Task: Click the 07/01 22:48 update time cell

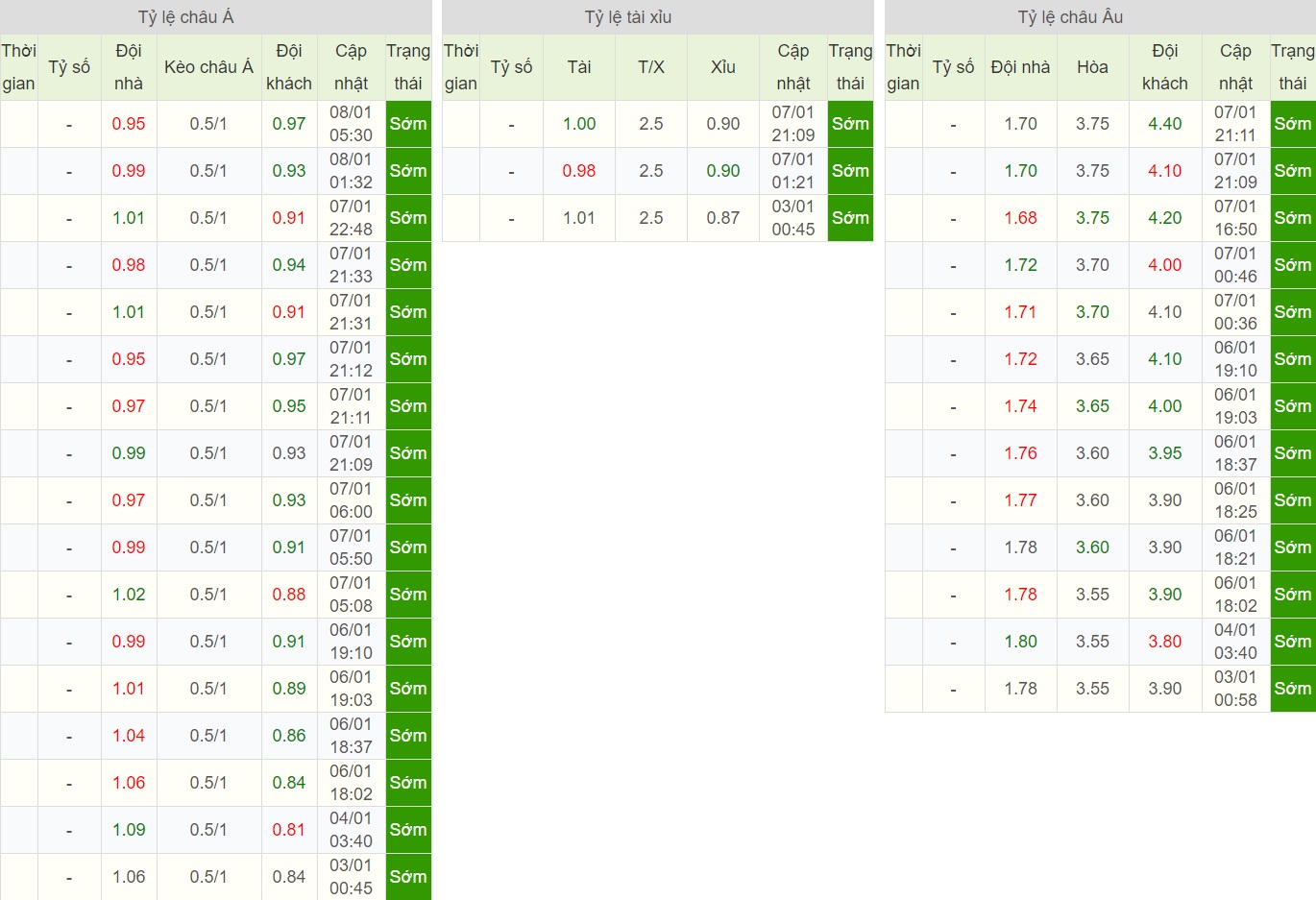Action: click(x=351, y=218)
